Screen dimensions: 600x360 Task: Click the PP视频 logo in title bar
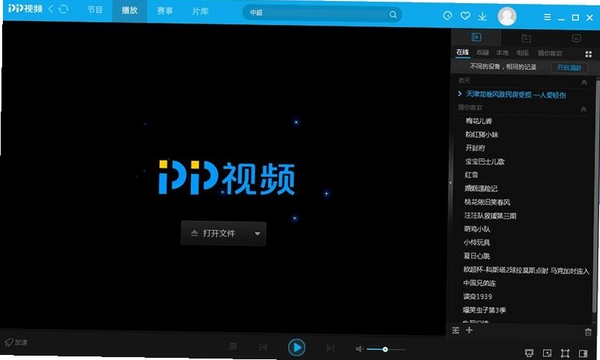pyautogui.click(x=25, y=8)
